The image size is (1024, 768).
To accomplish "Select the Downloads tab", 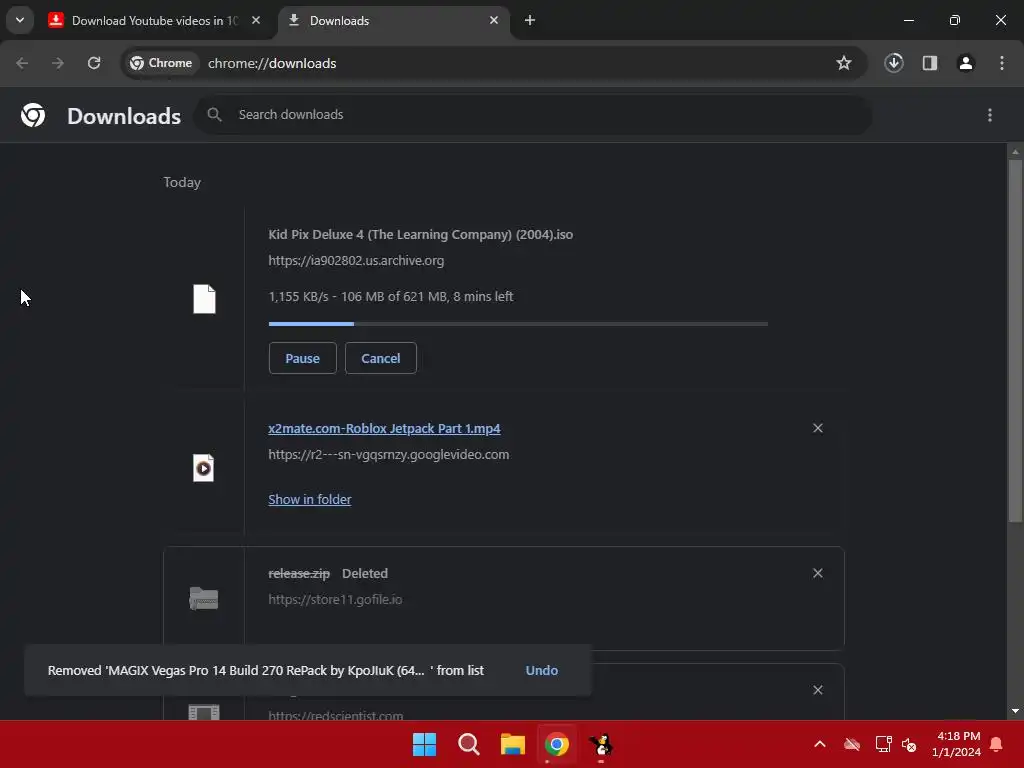I will pos(393,20).
